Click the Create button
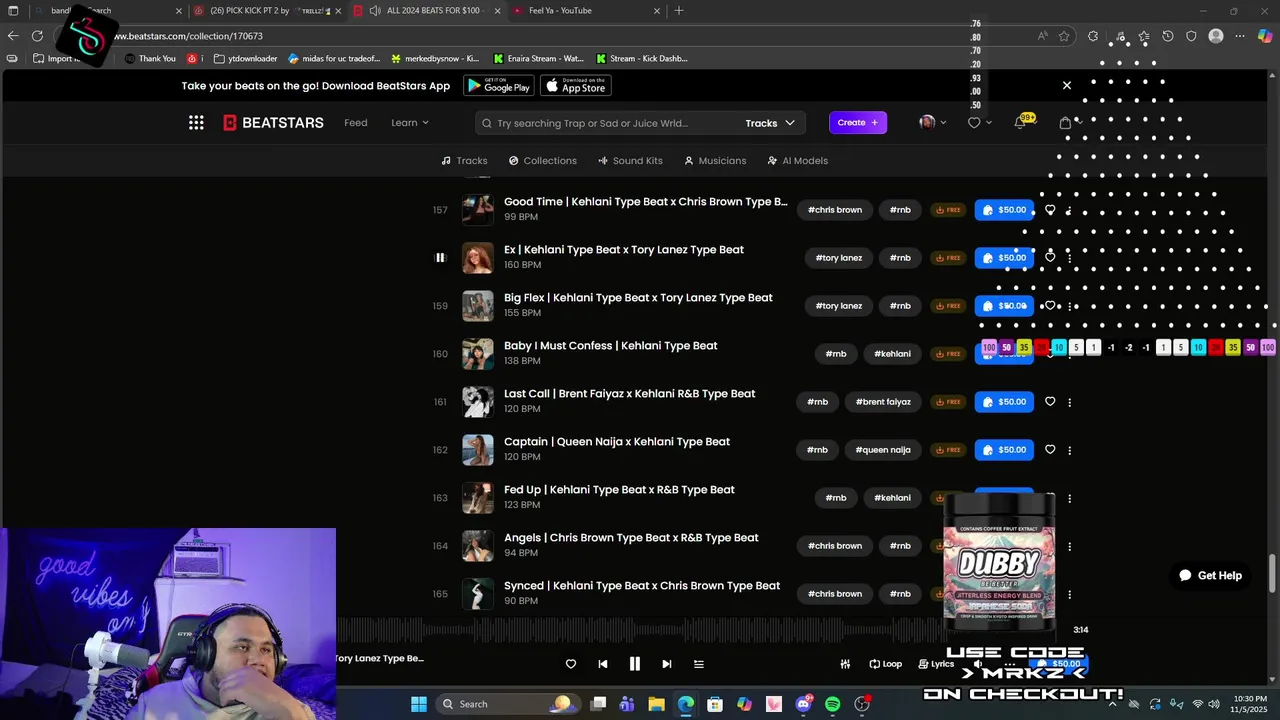 [x=858, y=123]
